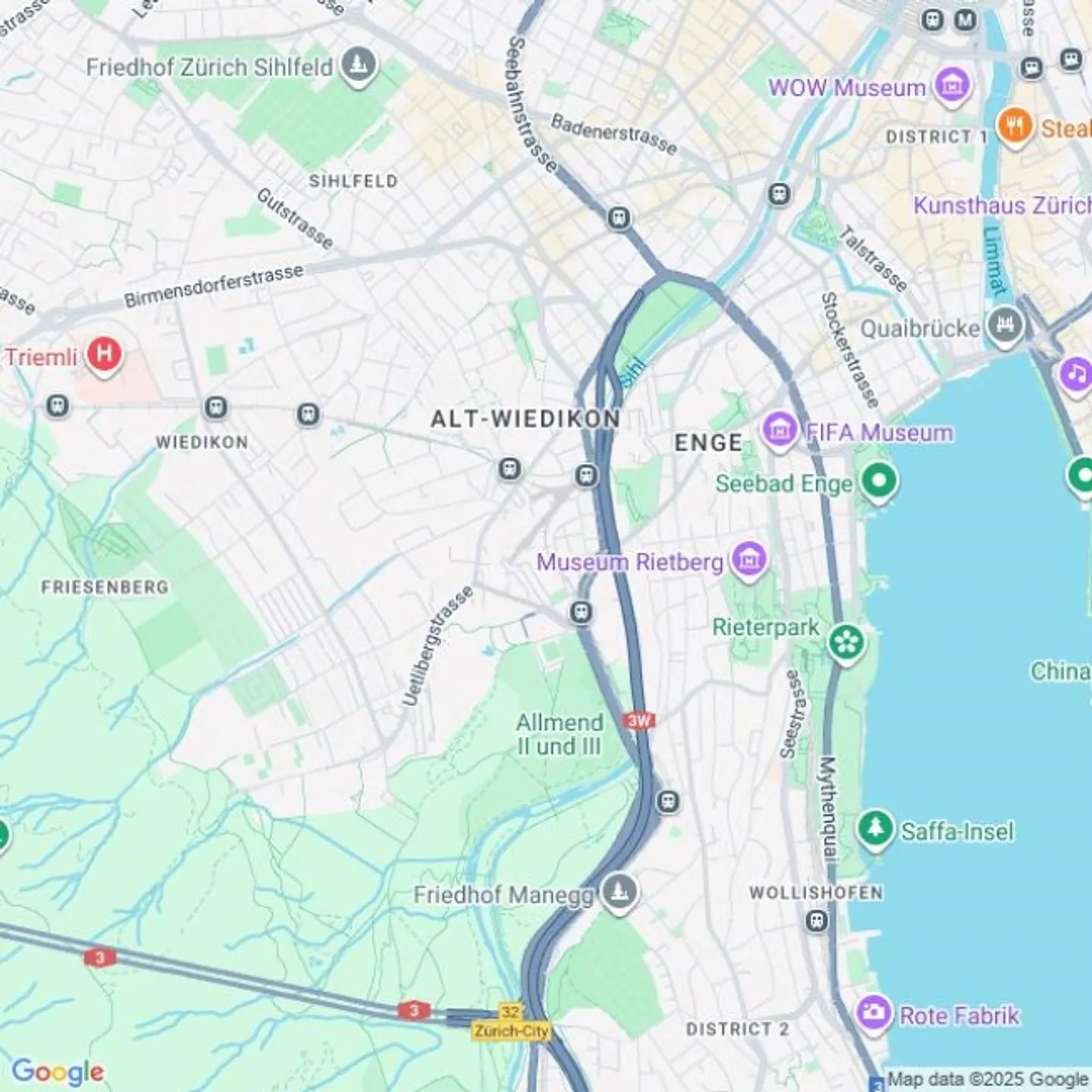The height and width of the screenshot is (1092, 1092).
Task: Select the 3W highway route shield
Action: point(639,720)
